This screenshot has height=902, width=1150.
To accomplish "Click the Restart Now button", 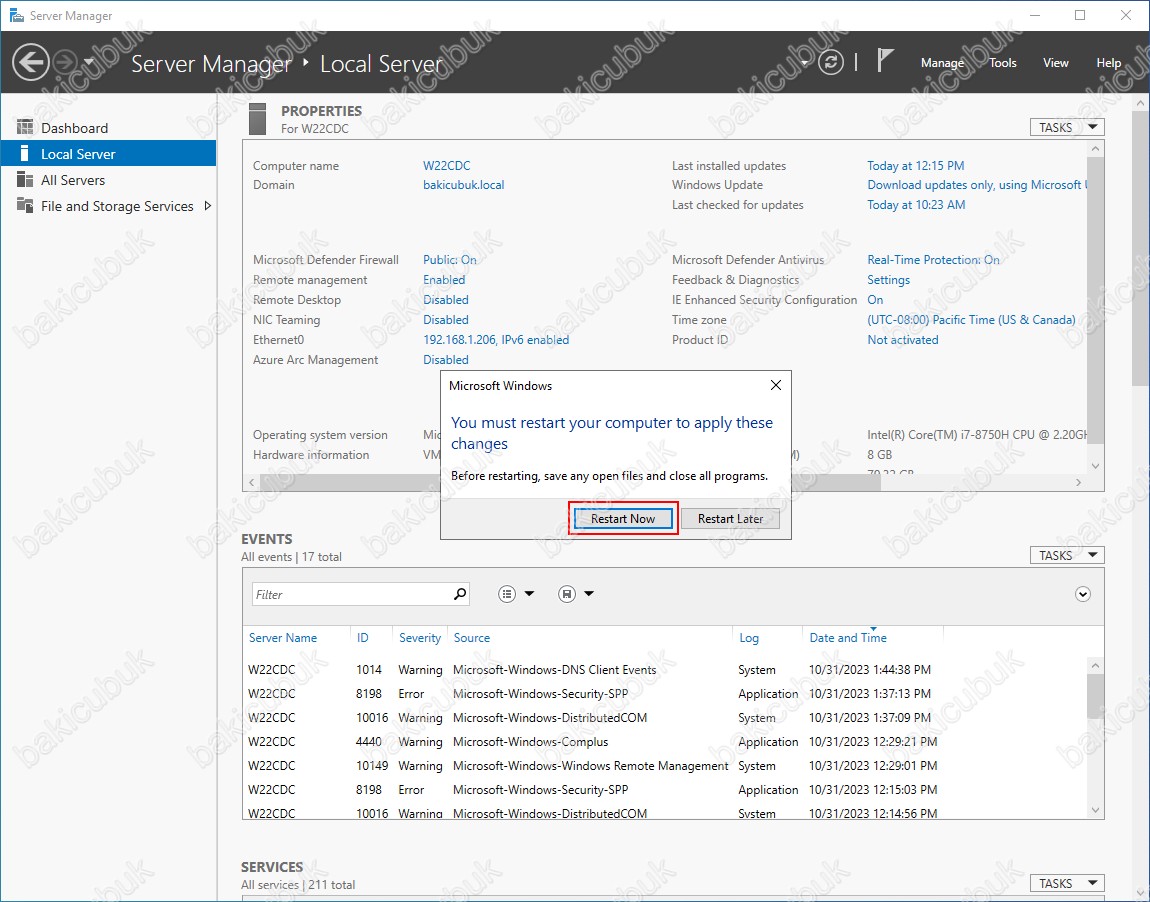I will [623, 518].
